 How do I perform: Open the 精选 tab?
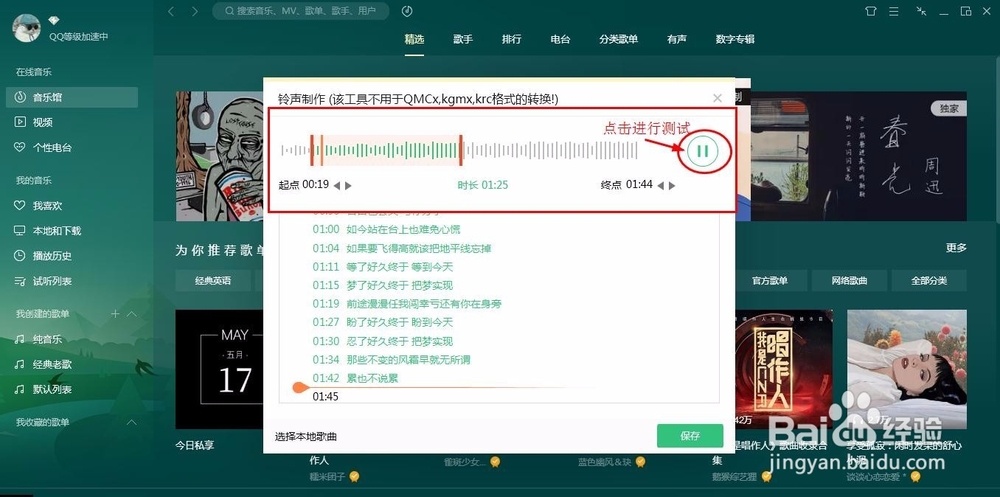(414, 39)
